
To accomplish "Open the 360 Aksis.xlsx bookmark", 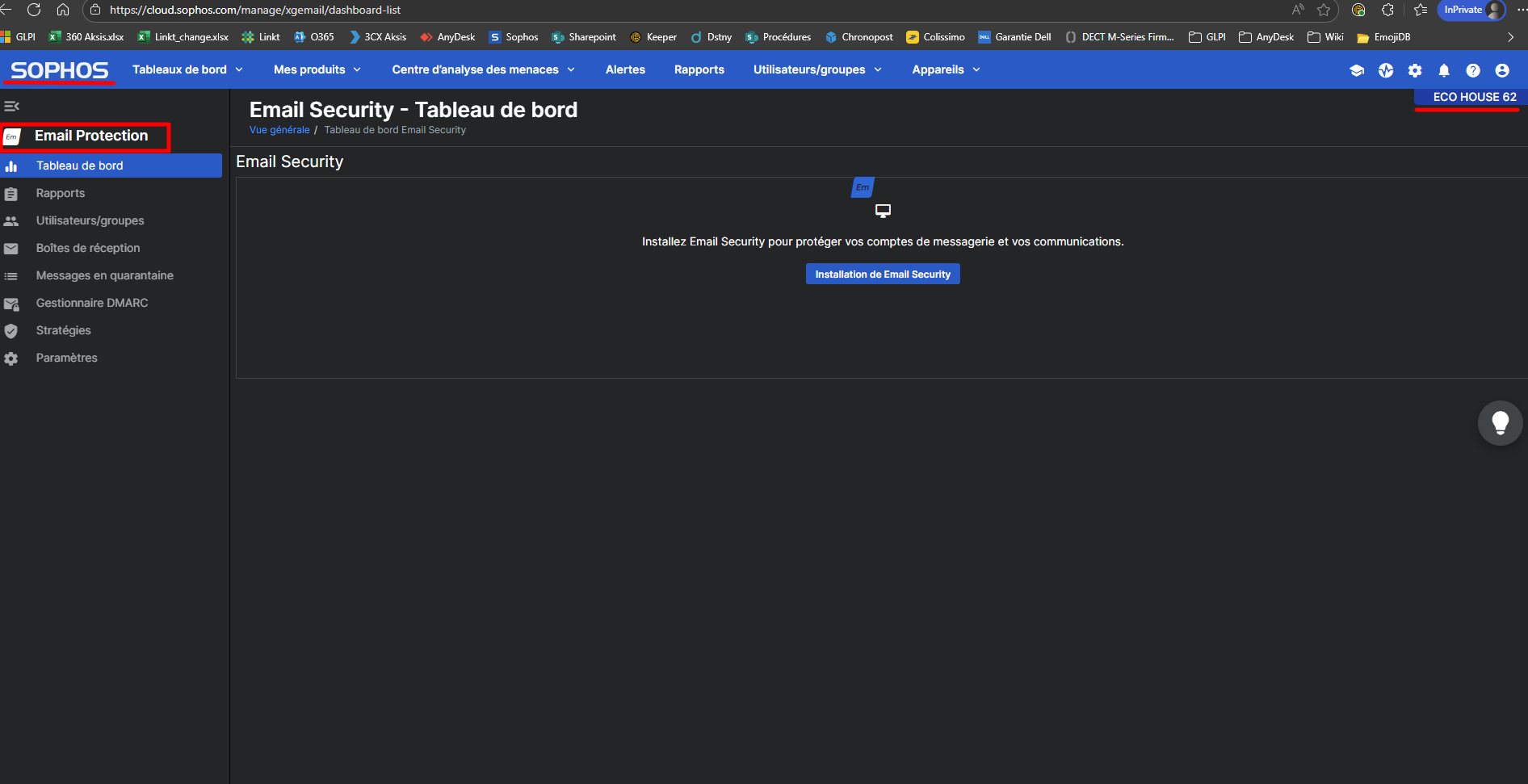I will tap(86, 37).
